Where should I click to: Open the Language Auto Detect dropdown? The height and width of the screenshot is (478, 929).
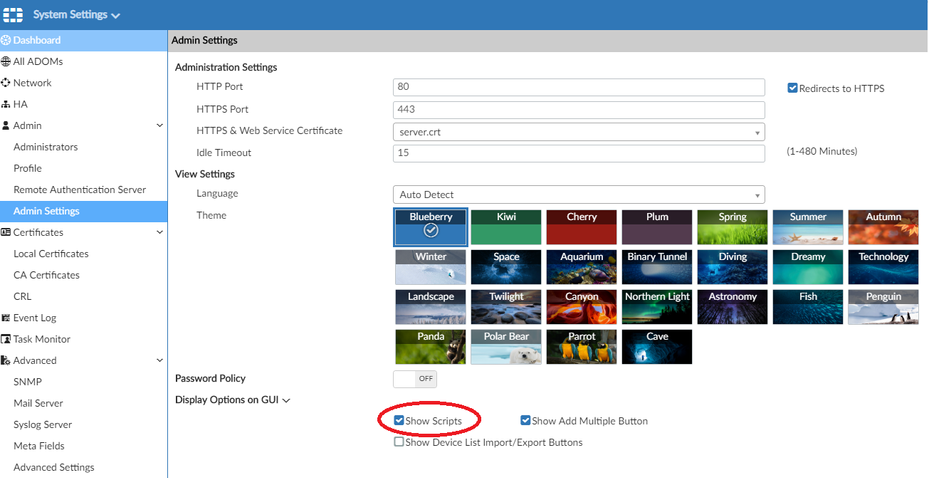coord(579,194)
